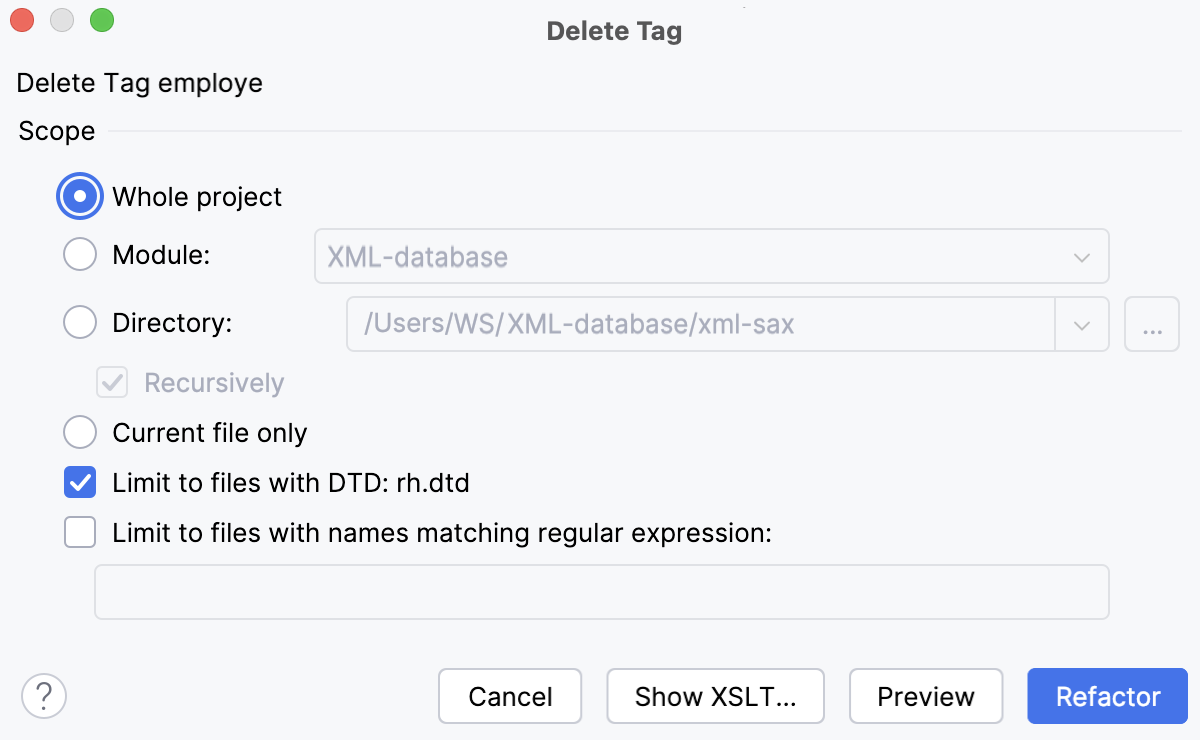Click the green window zoom control
The width and height of the screenshot is (1200, 740).
[101, 19]
